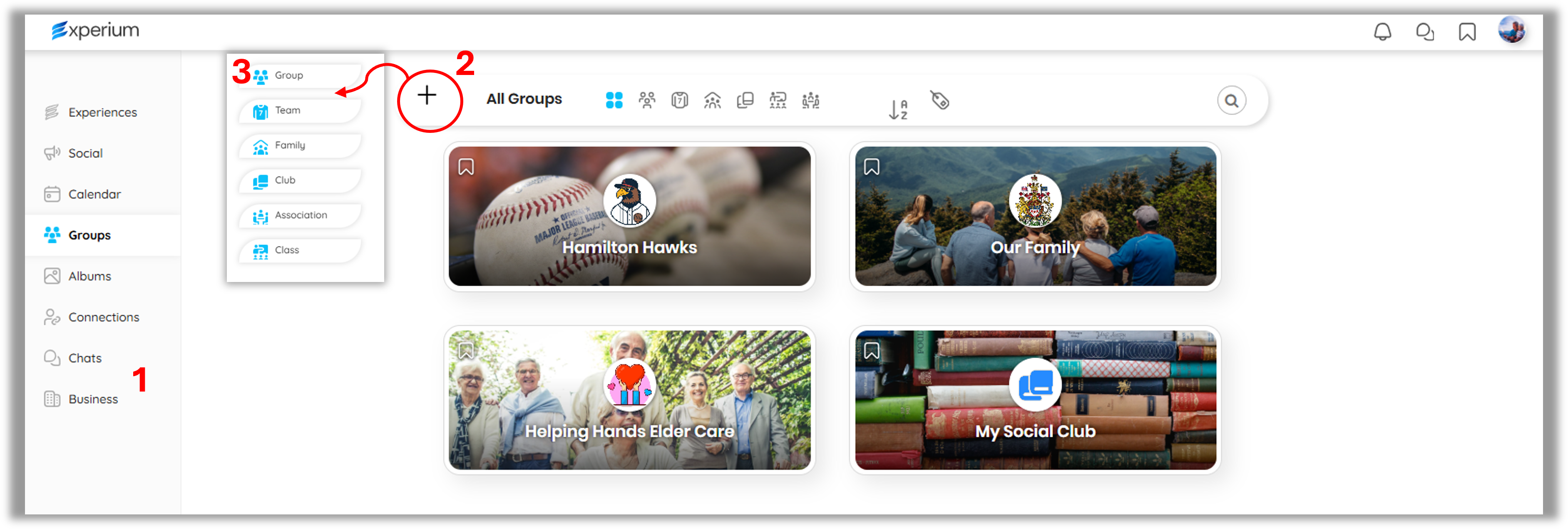Bookmark the Our Family group card
1568x529 pixels.
click(871, 167)
